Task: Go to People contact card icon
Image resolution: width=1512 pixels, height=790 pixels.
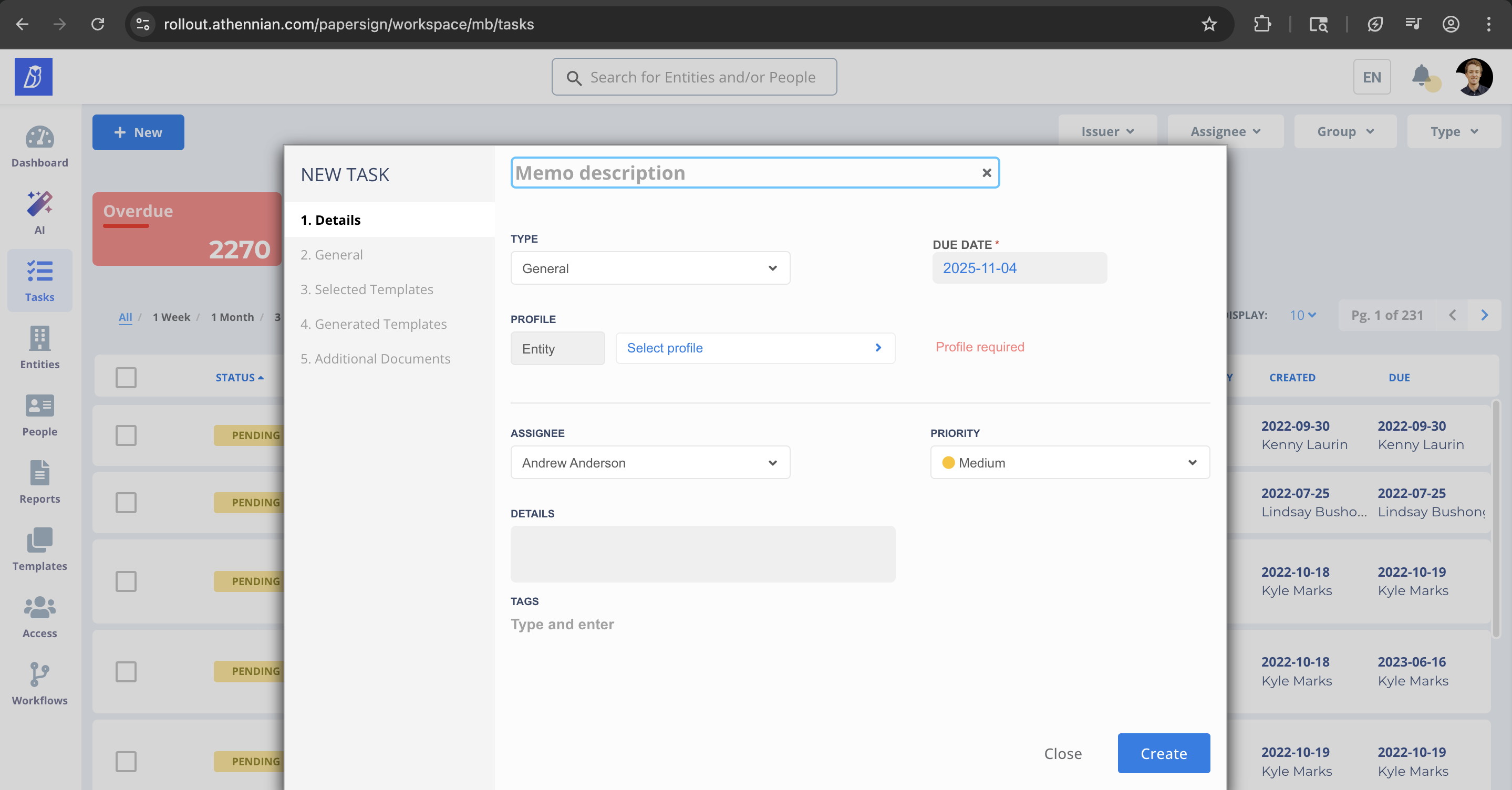Action: [x=39, y=406]
